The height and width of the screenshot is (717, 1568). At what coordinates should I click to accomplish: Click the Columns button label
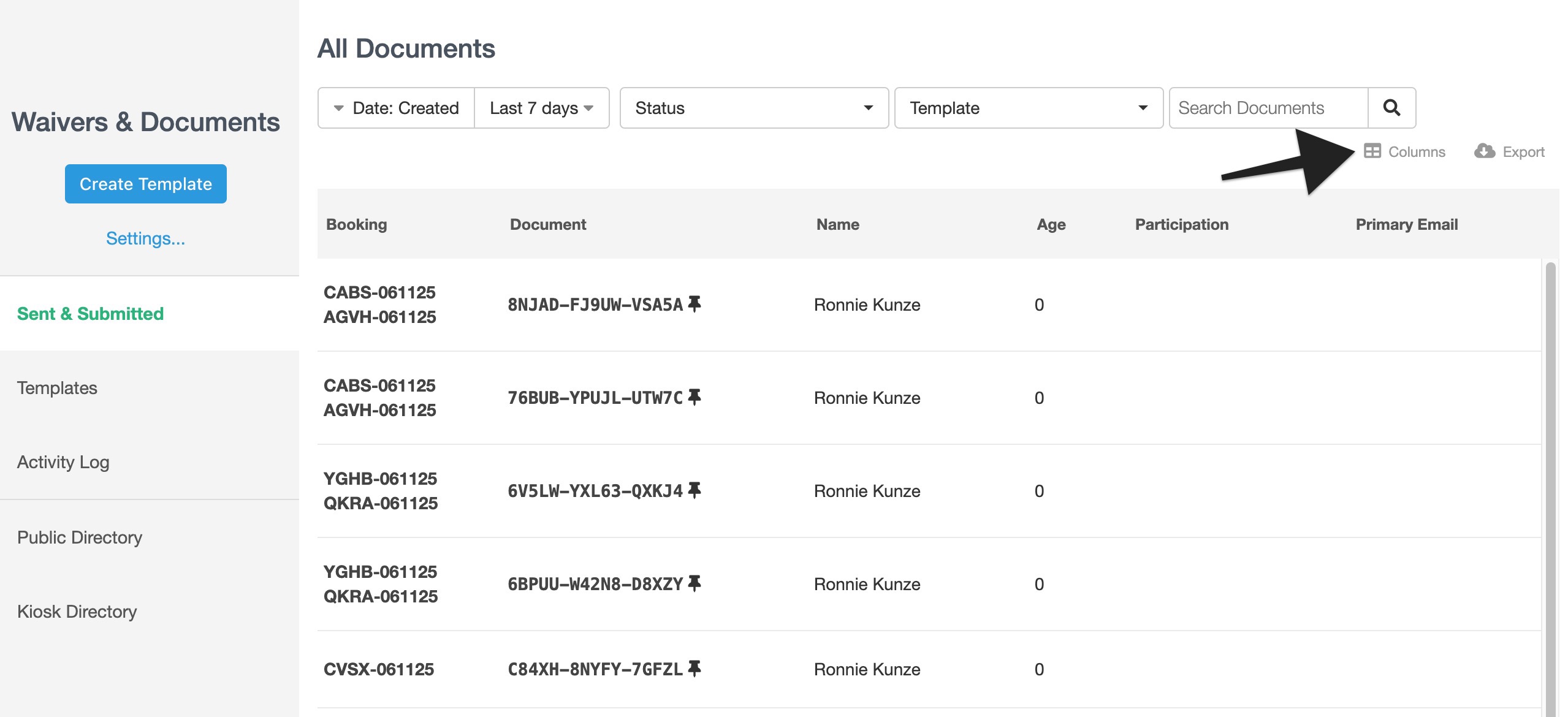pyautogui.click(x=1416, y=151)
